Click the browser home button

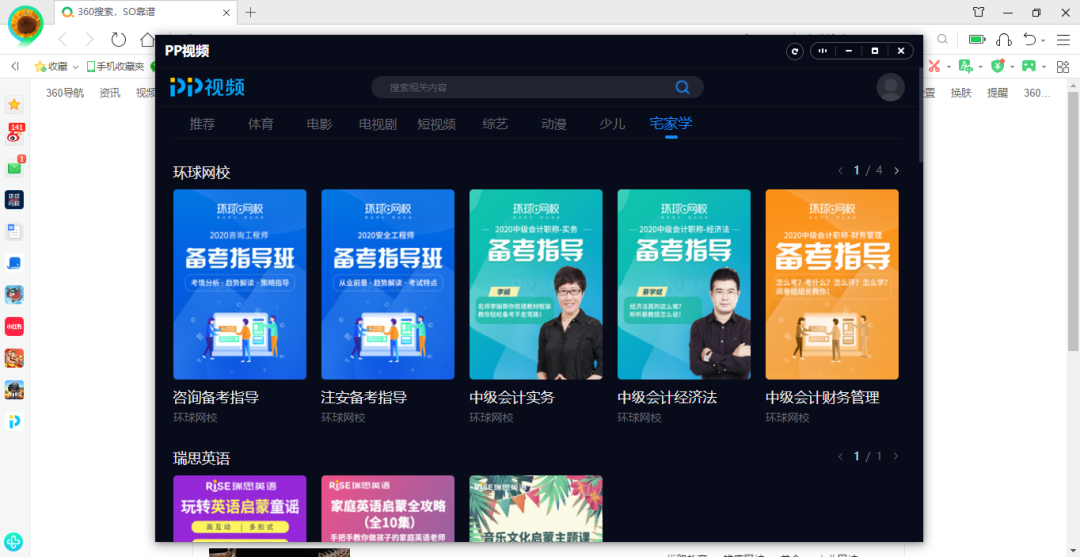tap(147, 39)
